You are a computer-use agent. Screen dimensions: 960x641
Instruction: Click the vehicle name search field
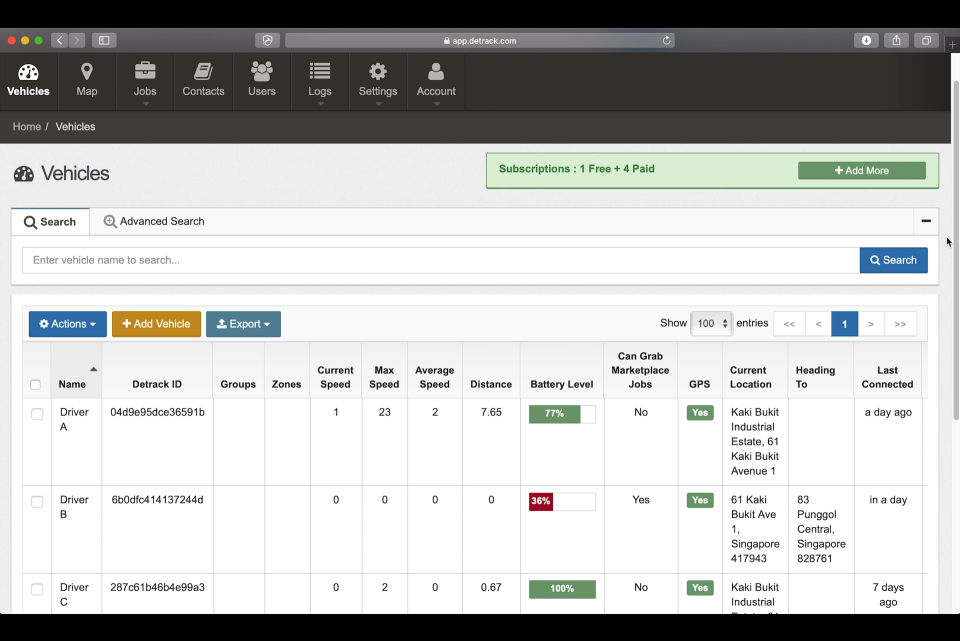(x=440, y=260)
